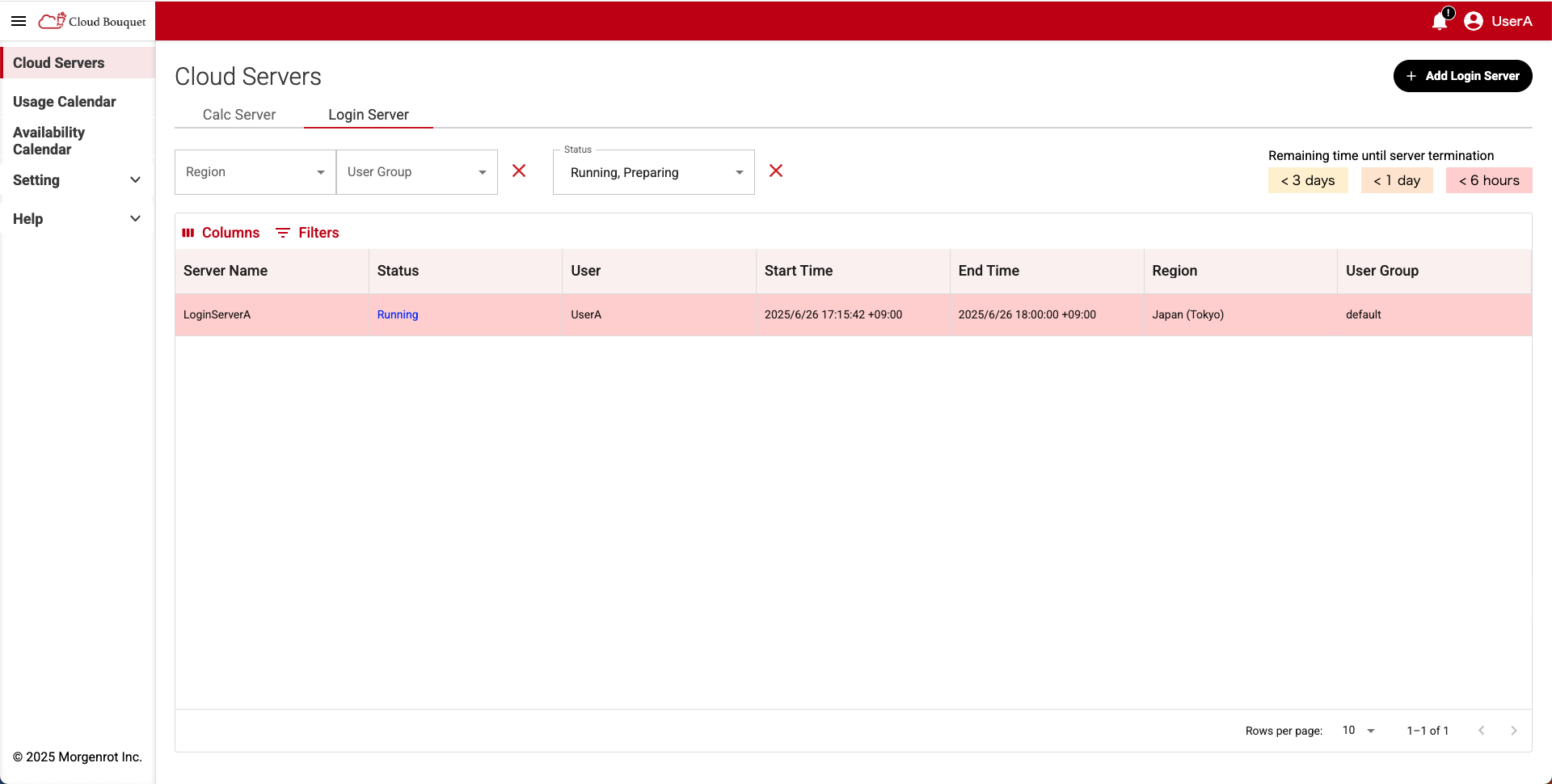This screenshot has width=1552, height=784.
Task: Open the User Group dropdown
Action: [417, 172]
